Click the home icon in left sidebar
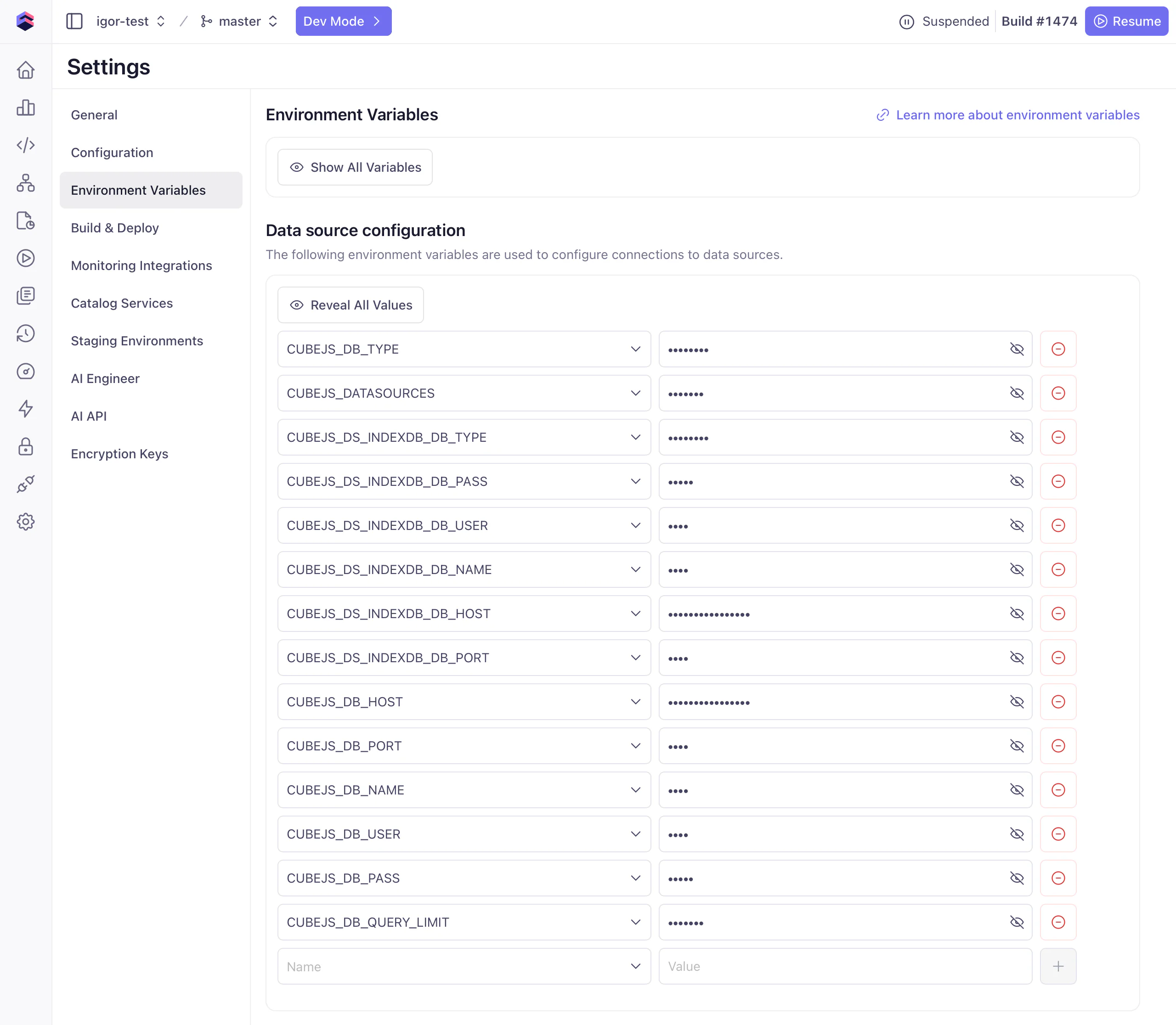This screenshot has width=1176, height=1025. pyautogui.click(x=26, y=70)
